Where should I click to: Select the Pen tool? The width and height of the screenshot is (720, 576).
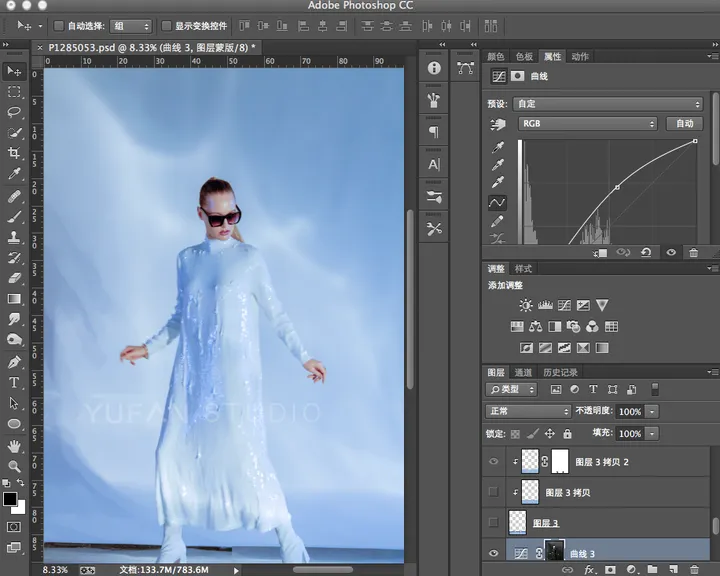click(x=14, y=362)
